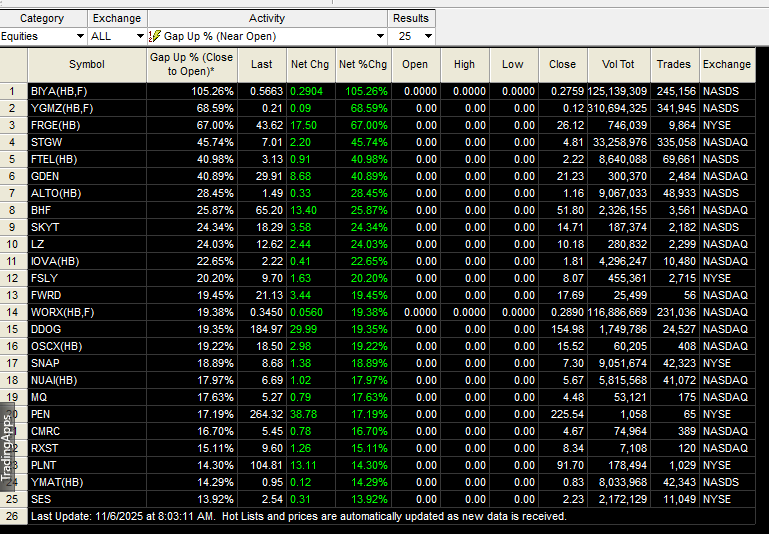Select the MQ symbol
This screenshot has width=769, height=534.
(x=39, y=397)
